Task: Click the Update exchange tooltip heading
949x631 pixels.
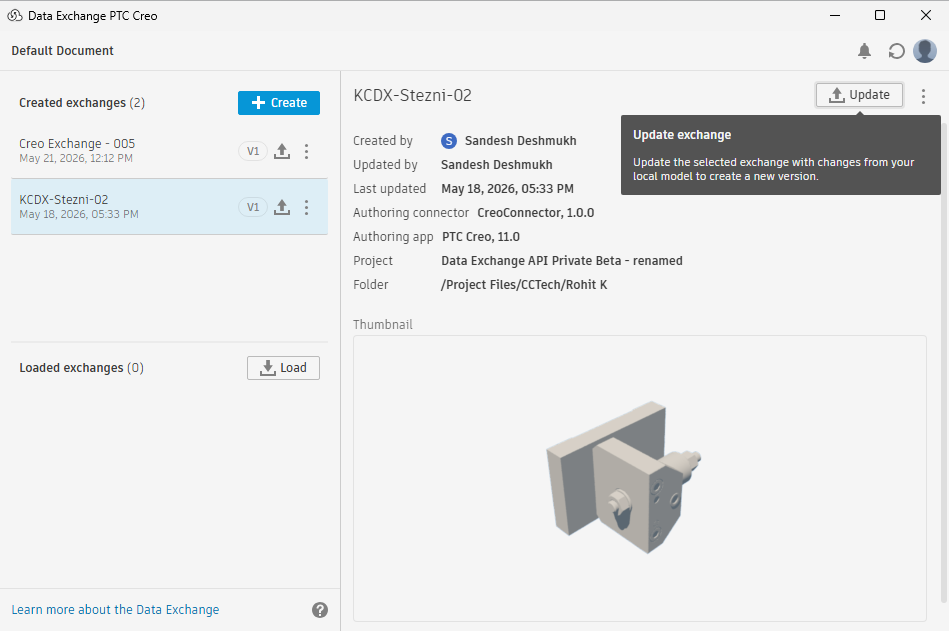Action: 682,135
